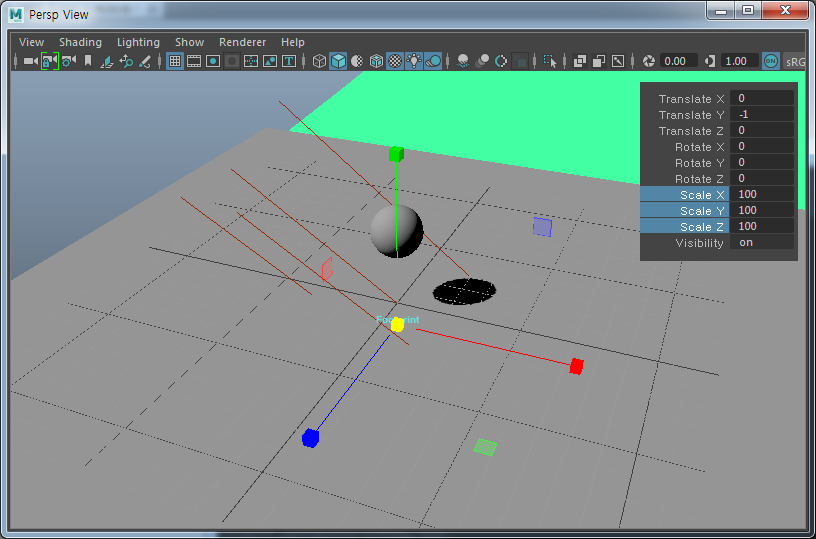Click the gray sphere object
The height and width of the screenshot is (539, 816).
[x=397, y=230]
